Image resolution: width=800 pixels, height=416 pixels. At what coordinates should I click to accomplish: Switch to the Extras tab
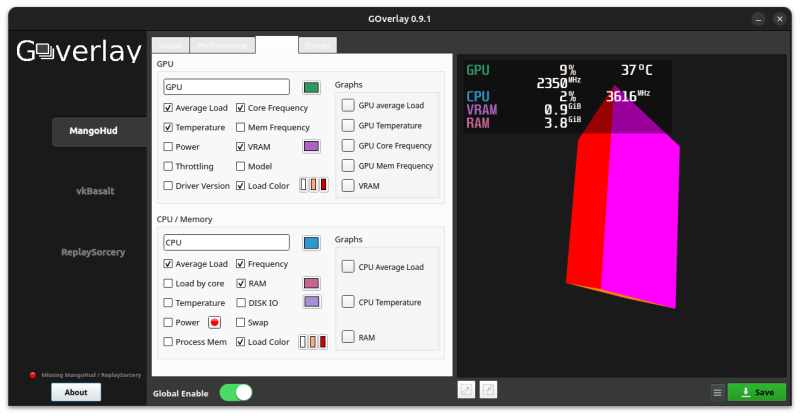point(317,45)
